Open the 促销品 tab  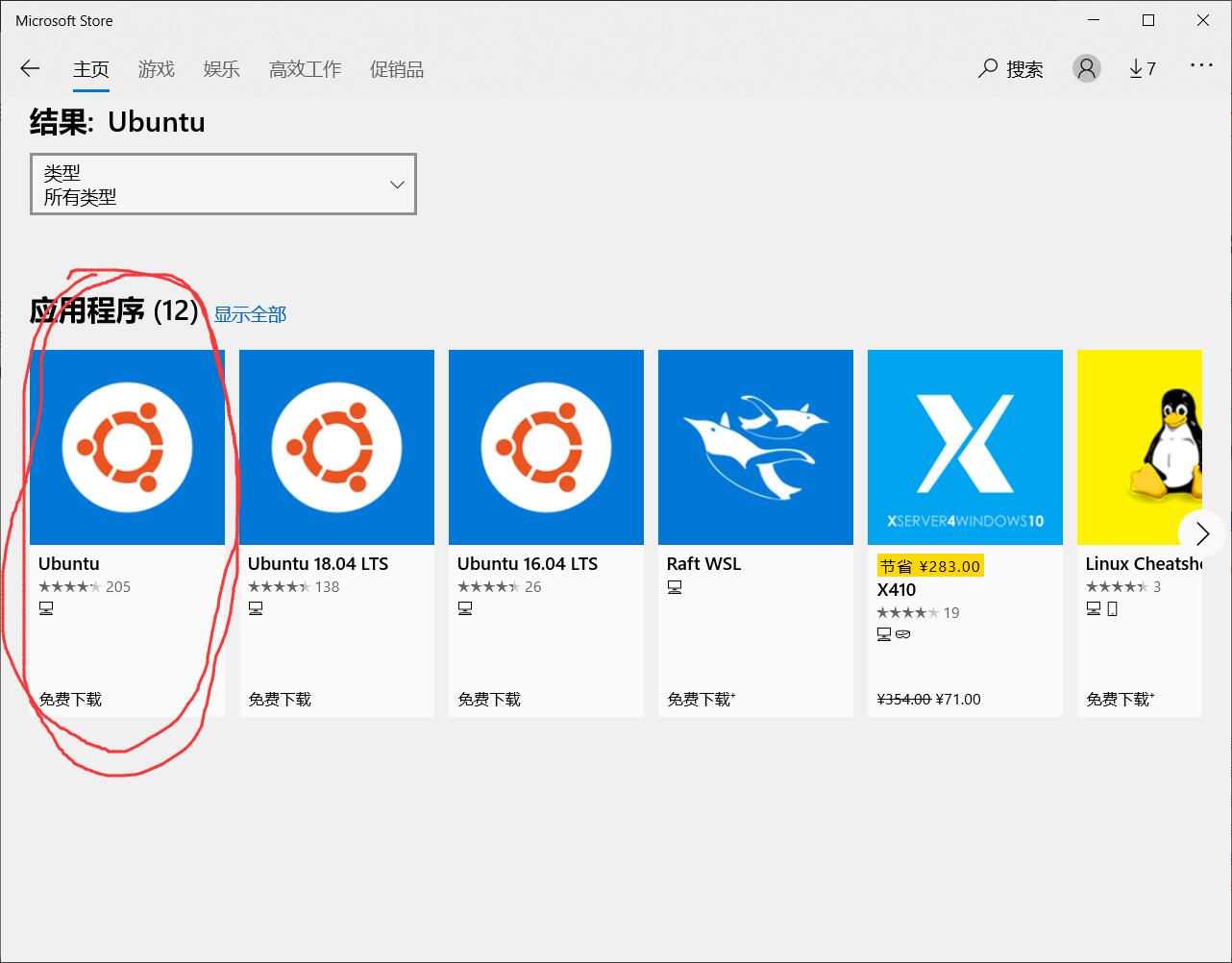(x=396, y=69)
